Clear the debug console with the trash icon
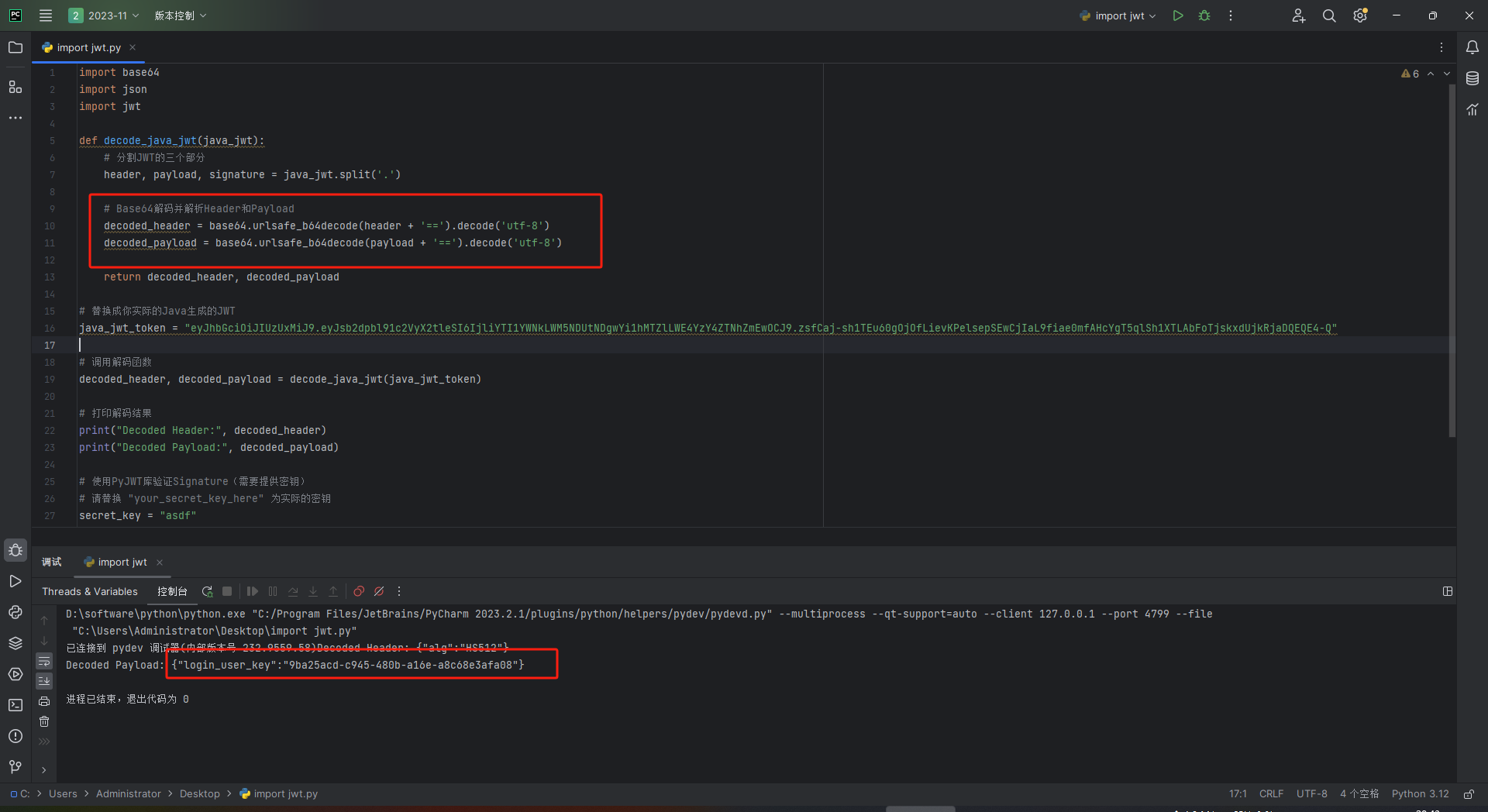Image resolution: width=1488 pixels, height=812 pixels. pyautogui.click(x=44, y=721)
